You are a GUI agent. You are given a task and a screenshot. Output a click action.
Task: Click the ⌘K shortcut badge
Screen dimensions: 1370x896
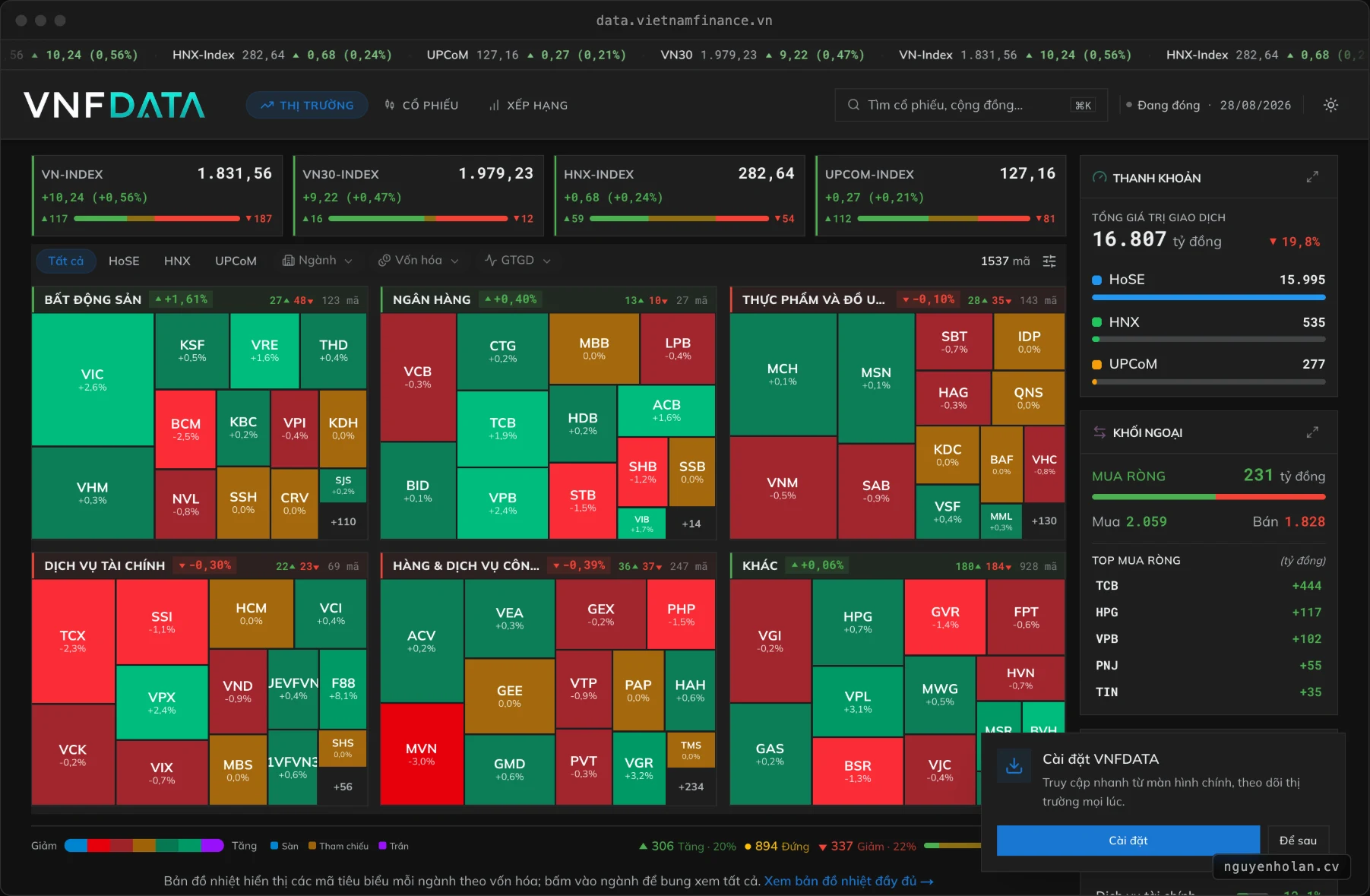[x=1083, y=106]
